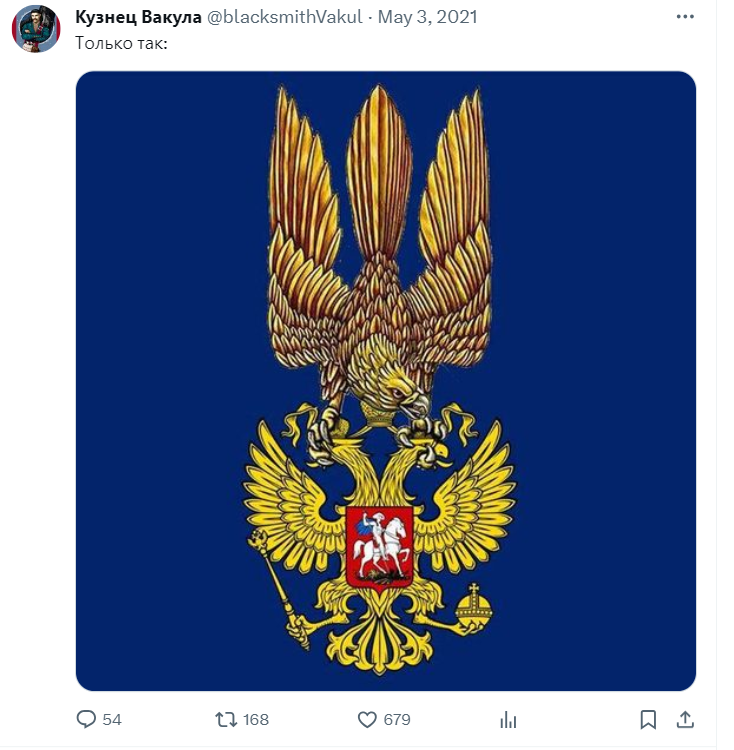Open the three-dot more options menu
This screenshot has width=734, height=750.
click(x=685, y=17)
